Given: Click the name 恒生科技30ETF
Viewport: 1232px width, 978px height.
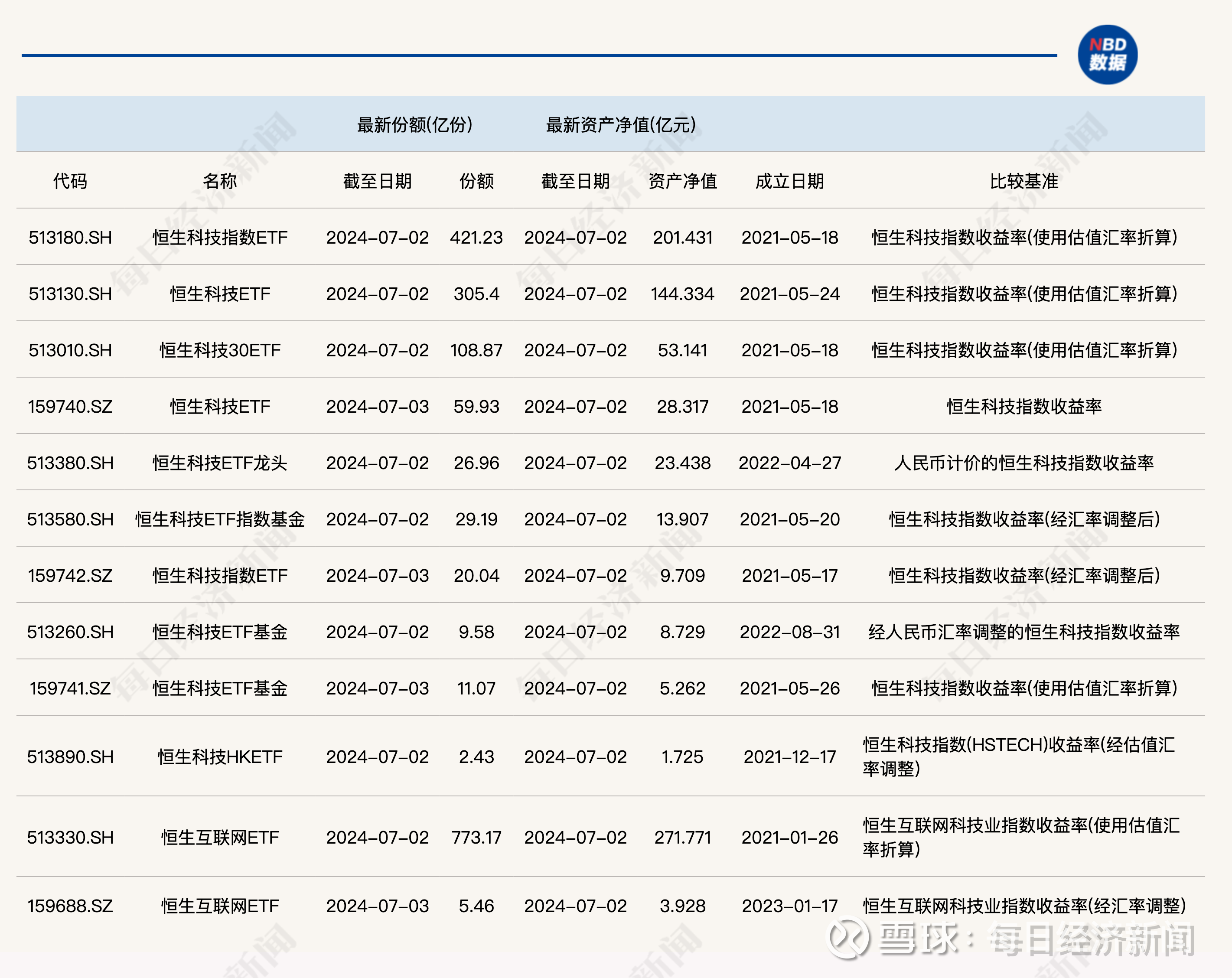Looking at the screenshot, I should (220, 350).
